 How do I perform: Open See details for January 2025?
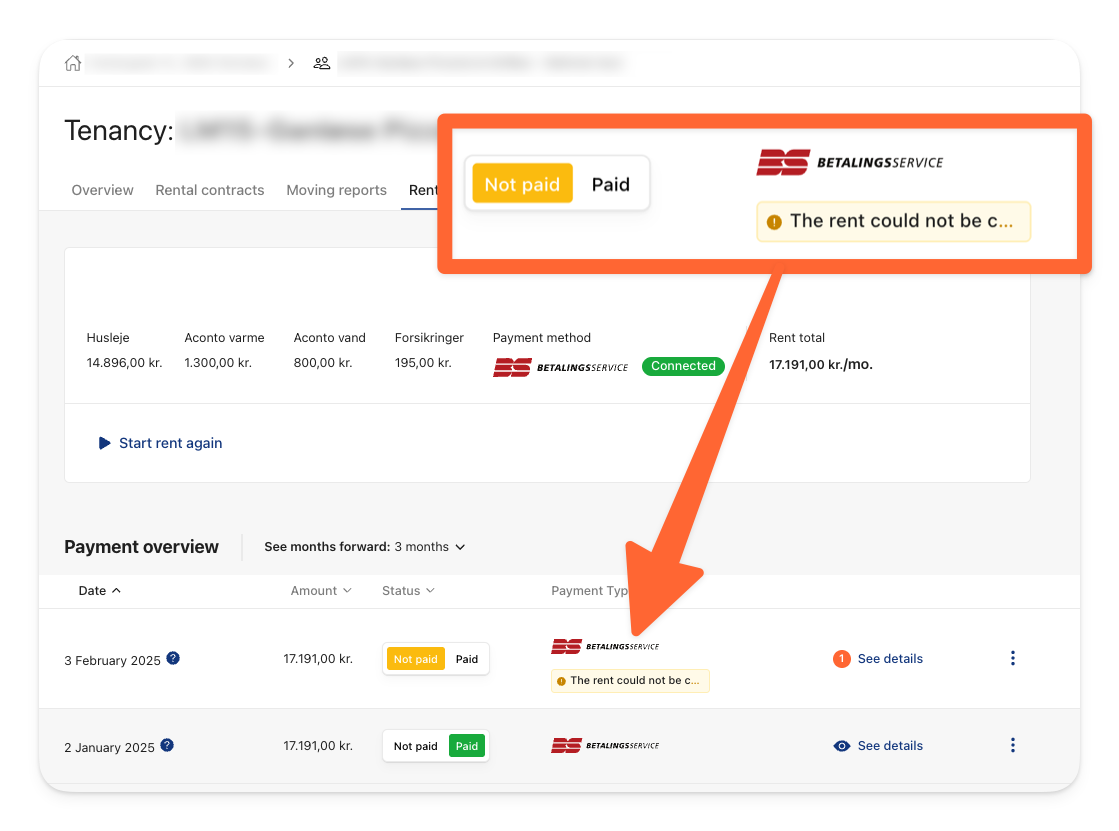(890, 745)
